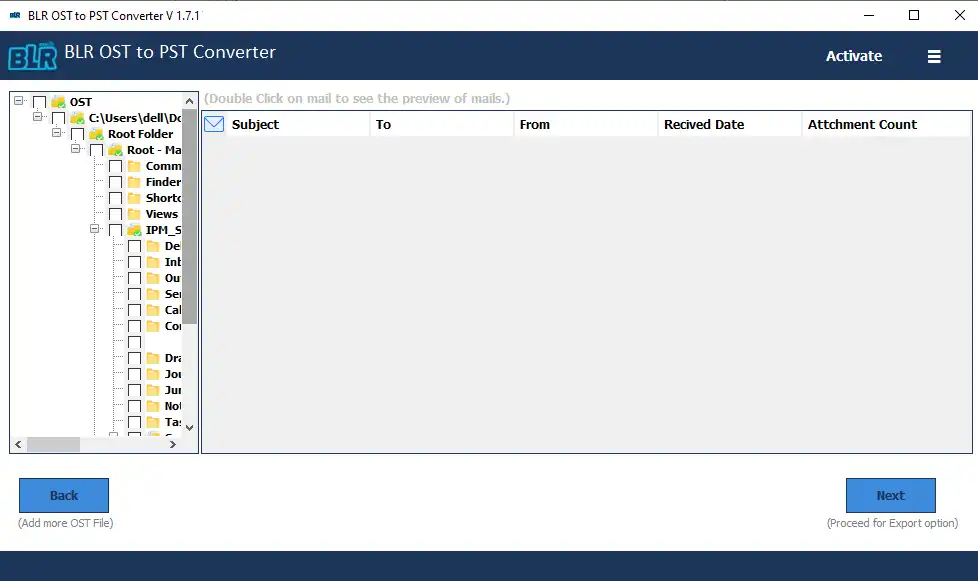The width and height of the screenshot is (978, 581).
Task: Click the IPM_S folder icon
Action: (x=134, y=230)
